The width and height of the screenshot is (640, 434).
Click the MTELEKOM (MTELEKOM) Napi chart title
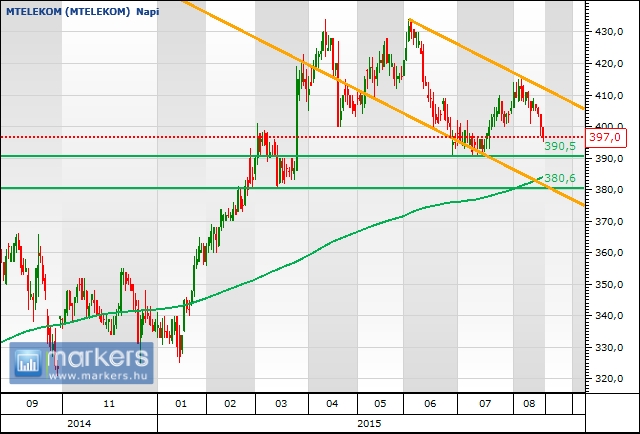point(82,11)
